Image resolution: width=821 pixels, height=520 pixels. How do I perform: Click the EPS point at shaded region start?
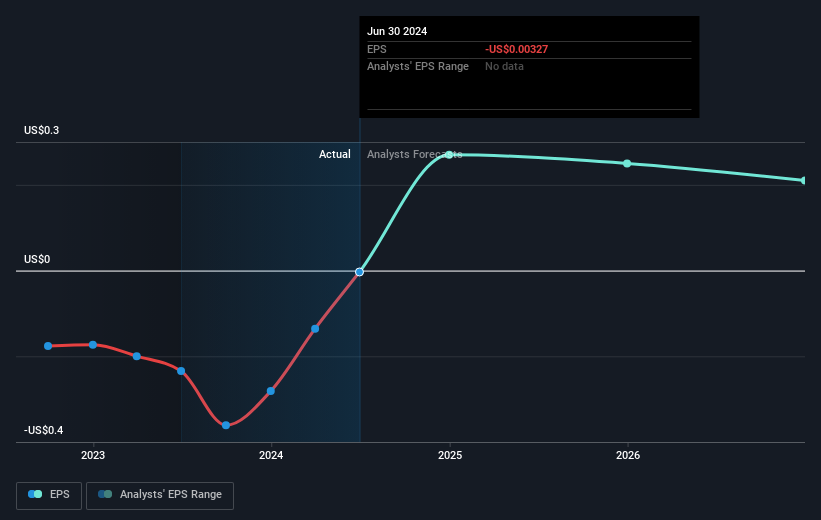(181, 371)
